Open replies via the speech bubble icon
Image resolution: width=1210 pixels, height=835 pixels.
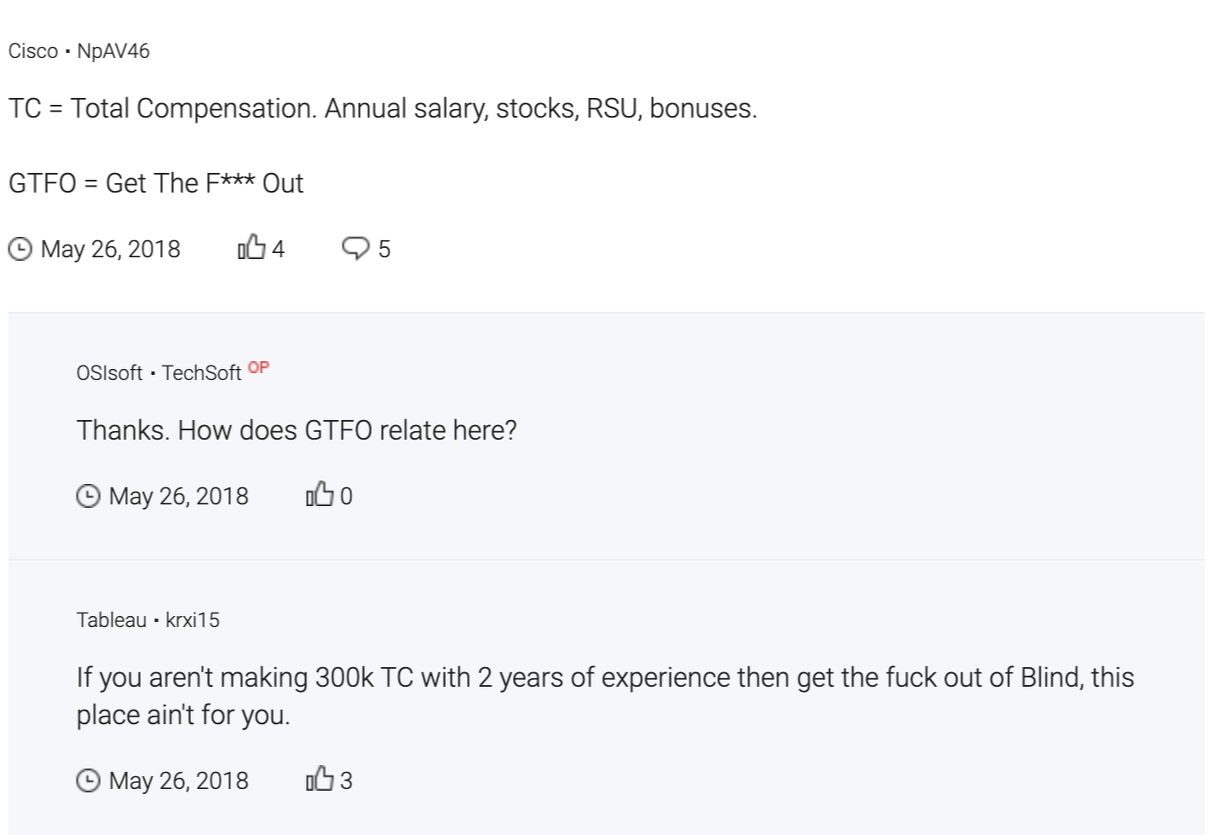[x=355, y=249]
